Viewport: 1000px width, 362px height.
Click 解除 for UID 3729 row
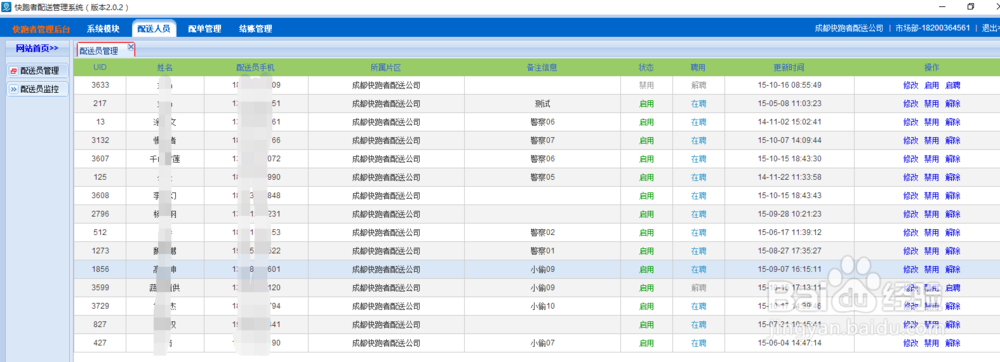pos(953,307)
